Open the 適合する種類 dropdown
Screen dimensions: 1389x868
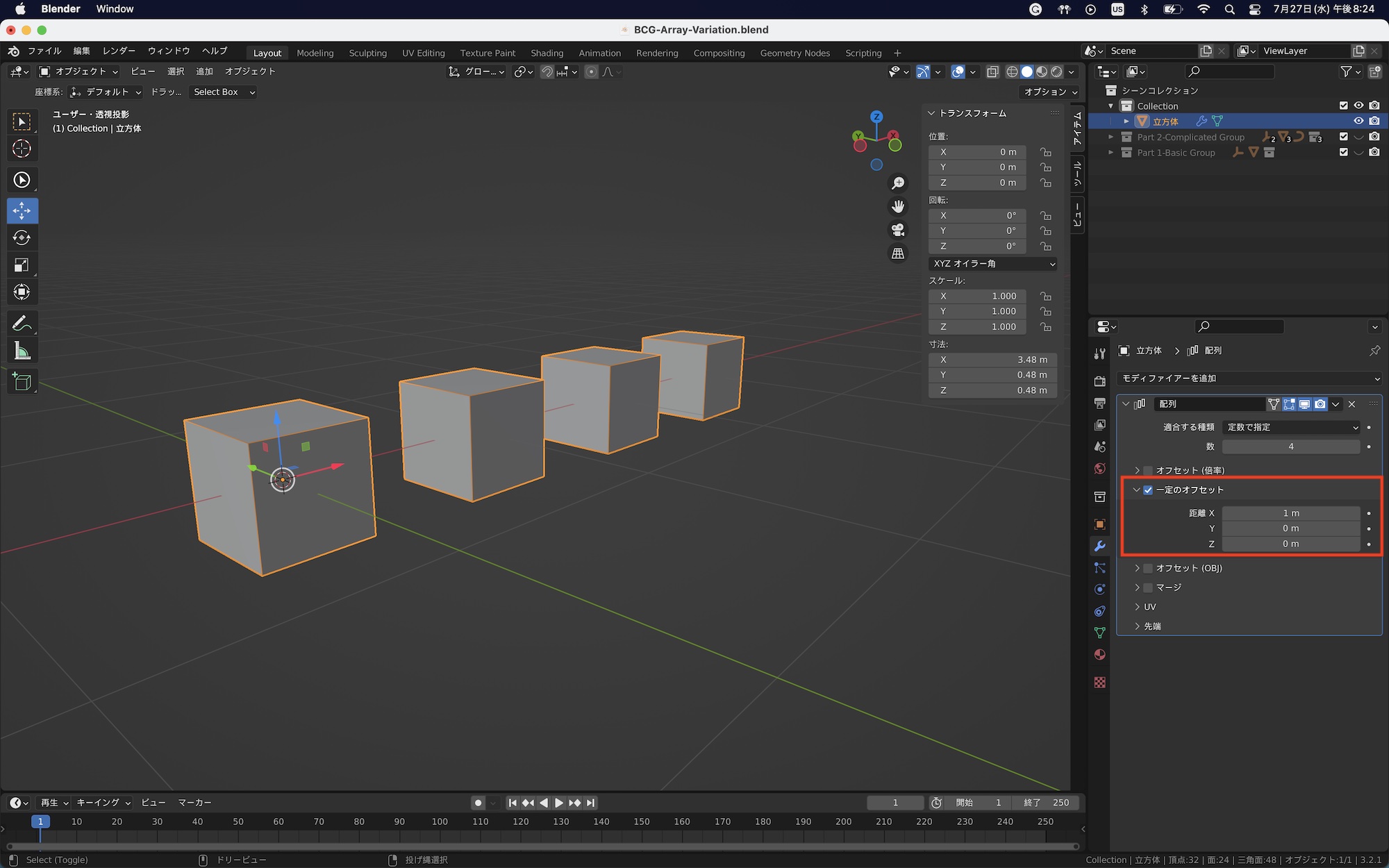[1291, 427]
